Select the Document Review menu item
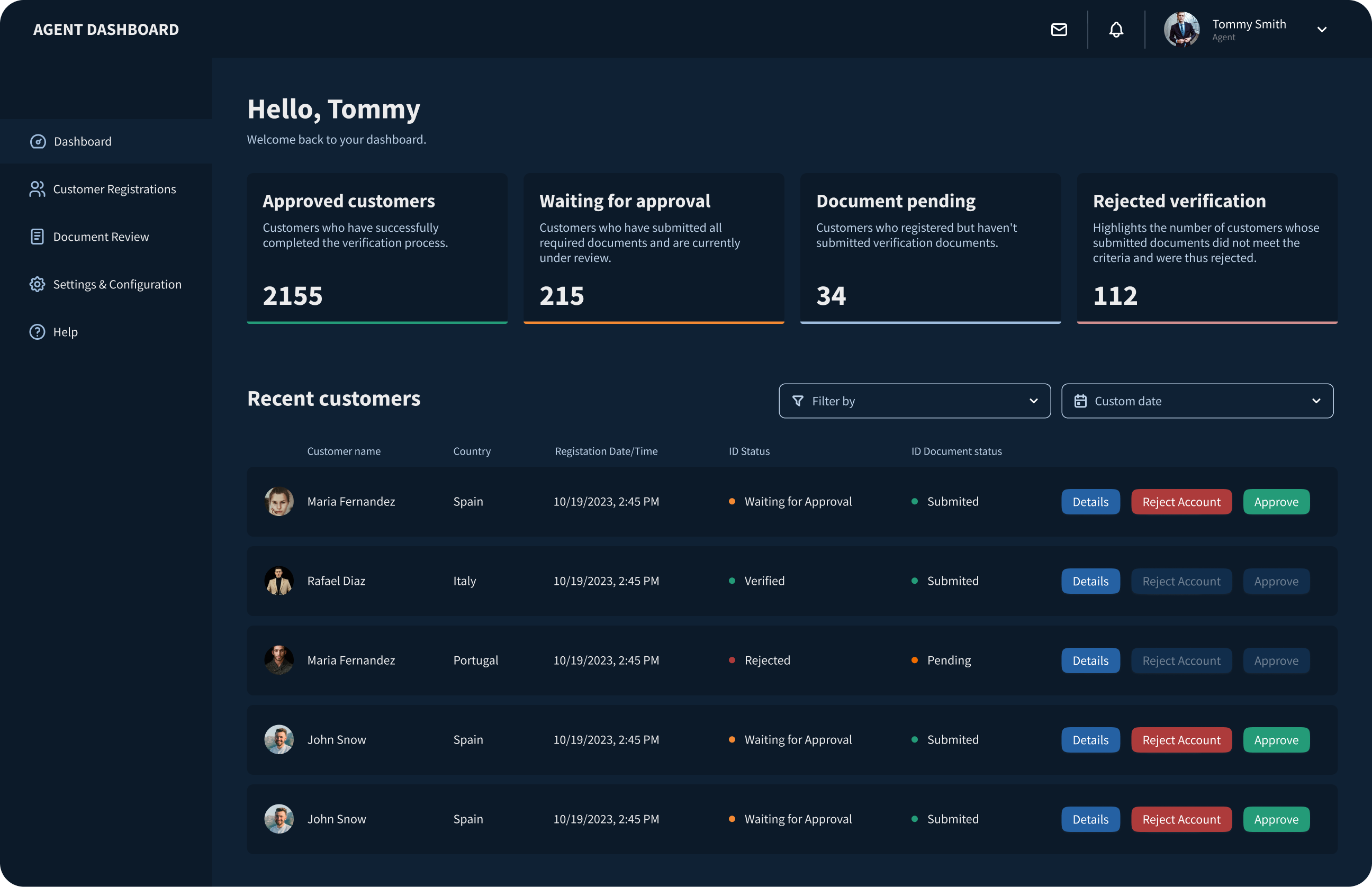Viewport: 1372px width, 887px height. pos(101,237)
